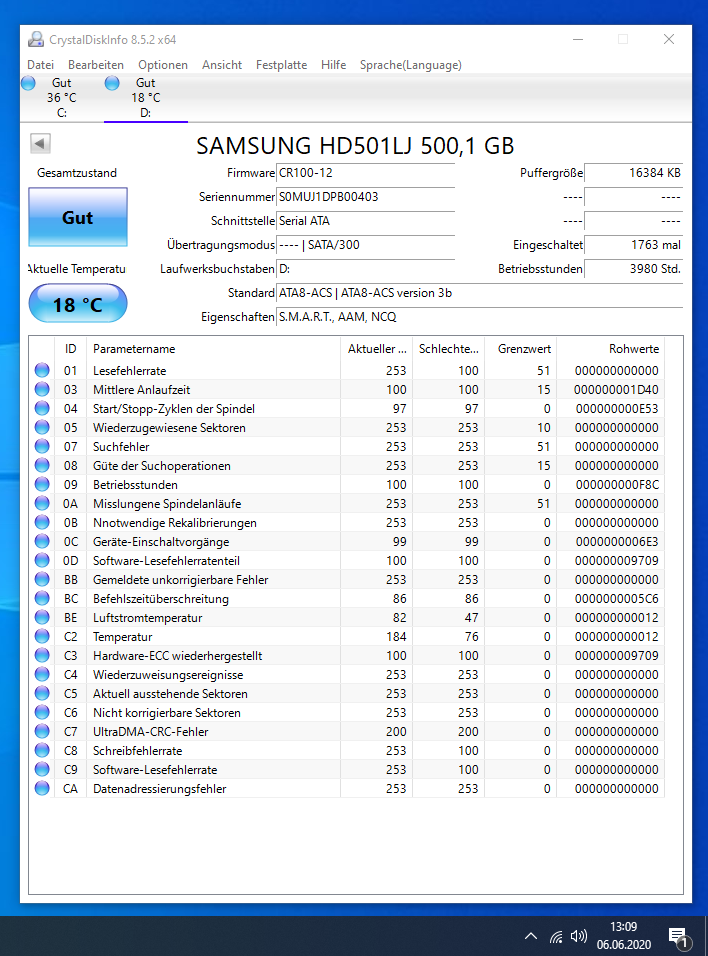Click the Seriennummer field
Viewport: 708px width, 956px height.
366,197
